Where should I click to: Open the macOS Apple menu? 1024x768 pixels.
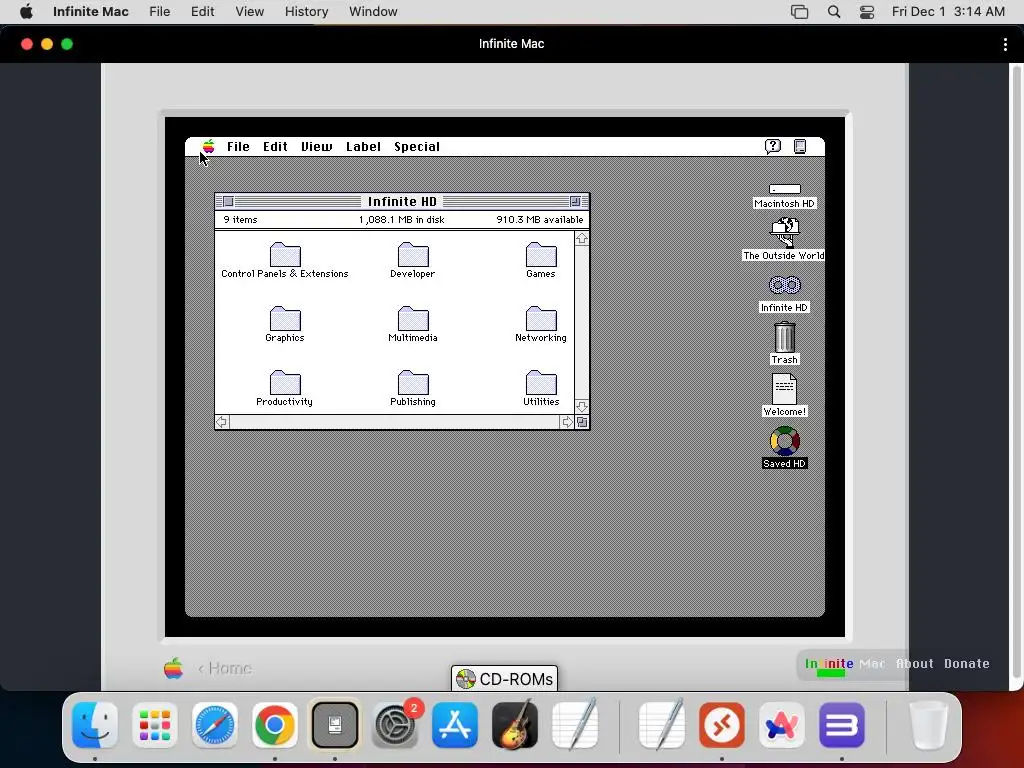[x=26, y=12]
